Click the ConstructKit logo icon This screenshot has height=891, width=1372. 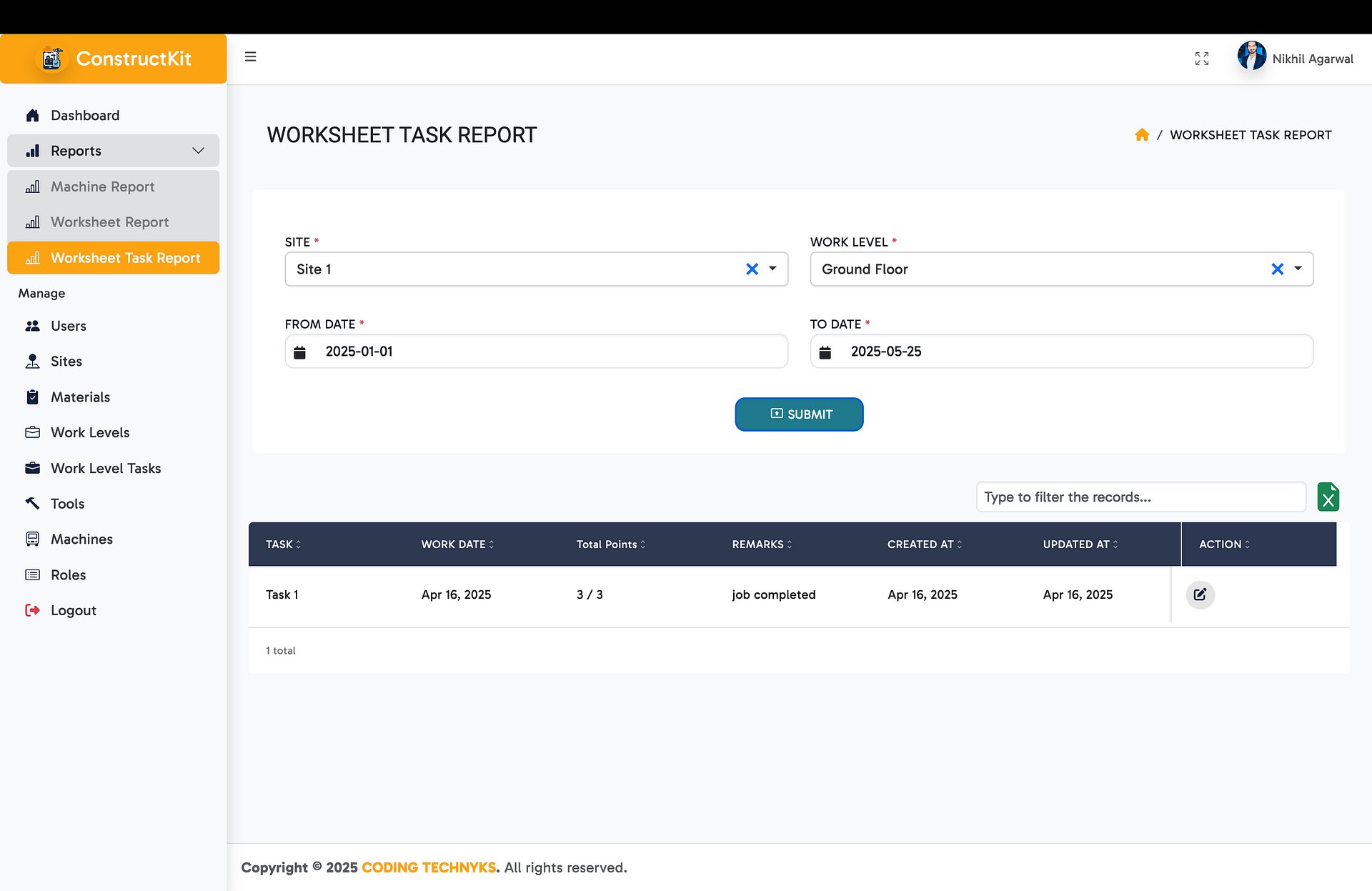(52, 59)
